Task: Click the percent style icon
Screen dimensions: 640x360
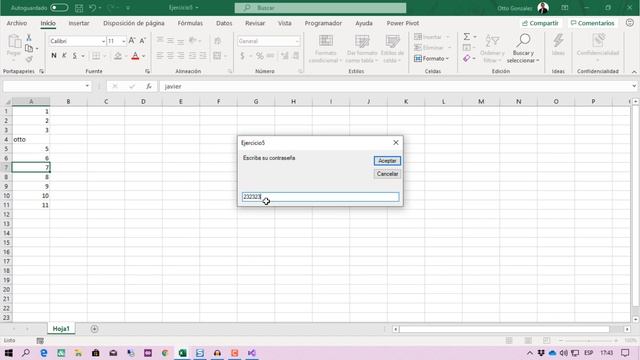Action: [x=259, y=56]
